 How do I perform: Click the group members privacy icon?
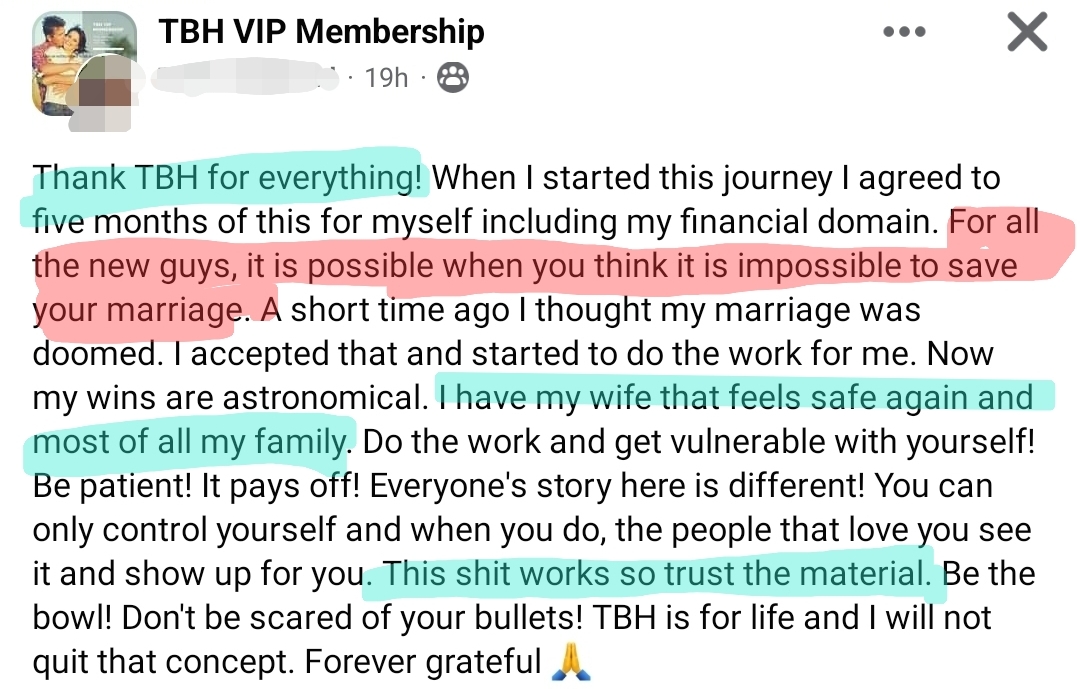click(454, 77)
